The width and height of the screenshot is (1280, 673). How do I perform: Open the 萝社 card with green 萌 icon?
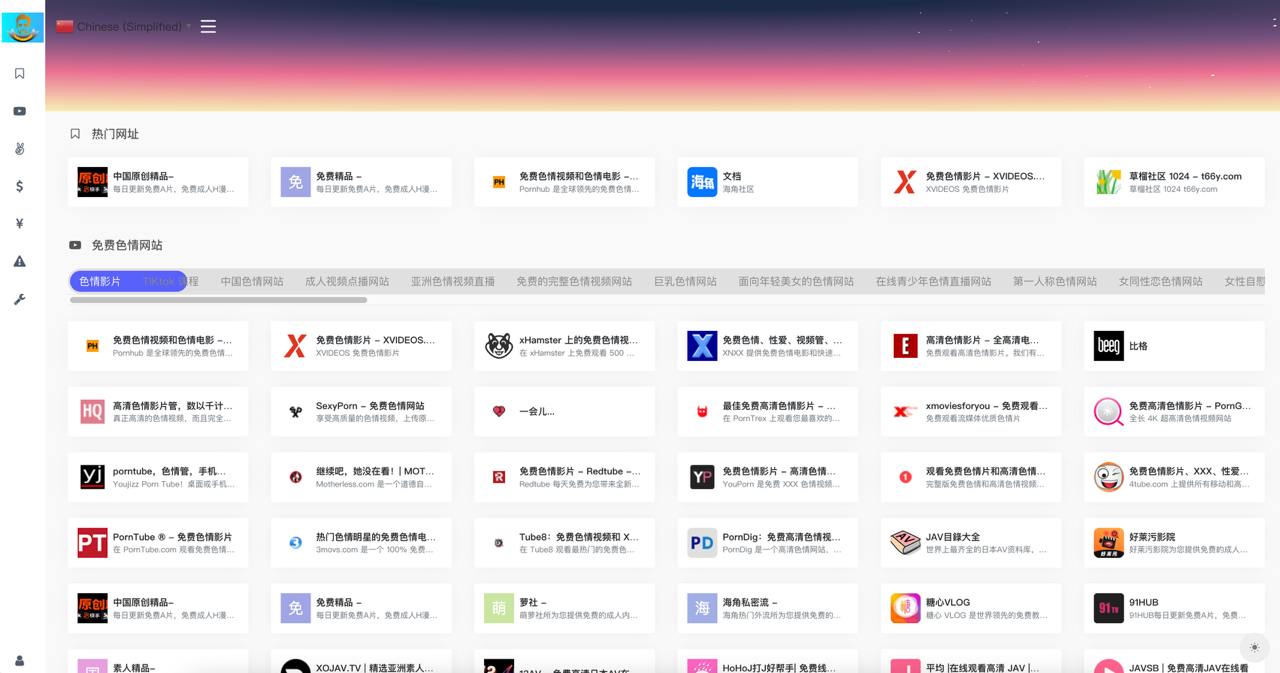[564, 608]
